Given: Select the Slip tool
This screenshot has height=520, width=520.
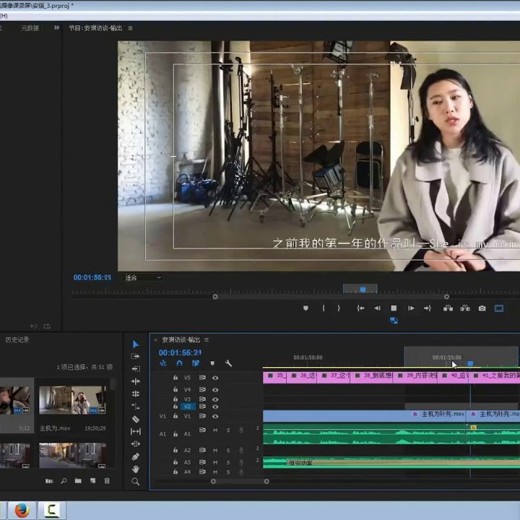Looking at the screenshot, I should tap(136, 432).
